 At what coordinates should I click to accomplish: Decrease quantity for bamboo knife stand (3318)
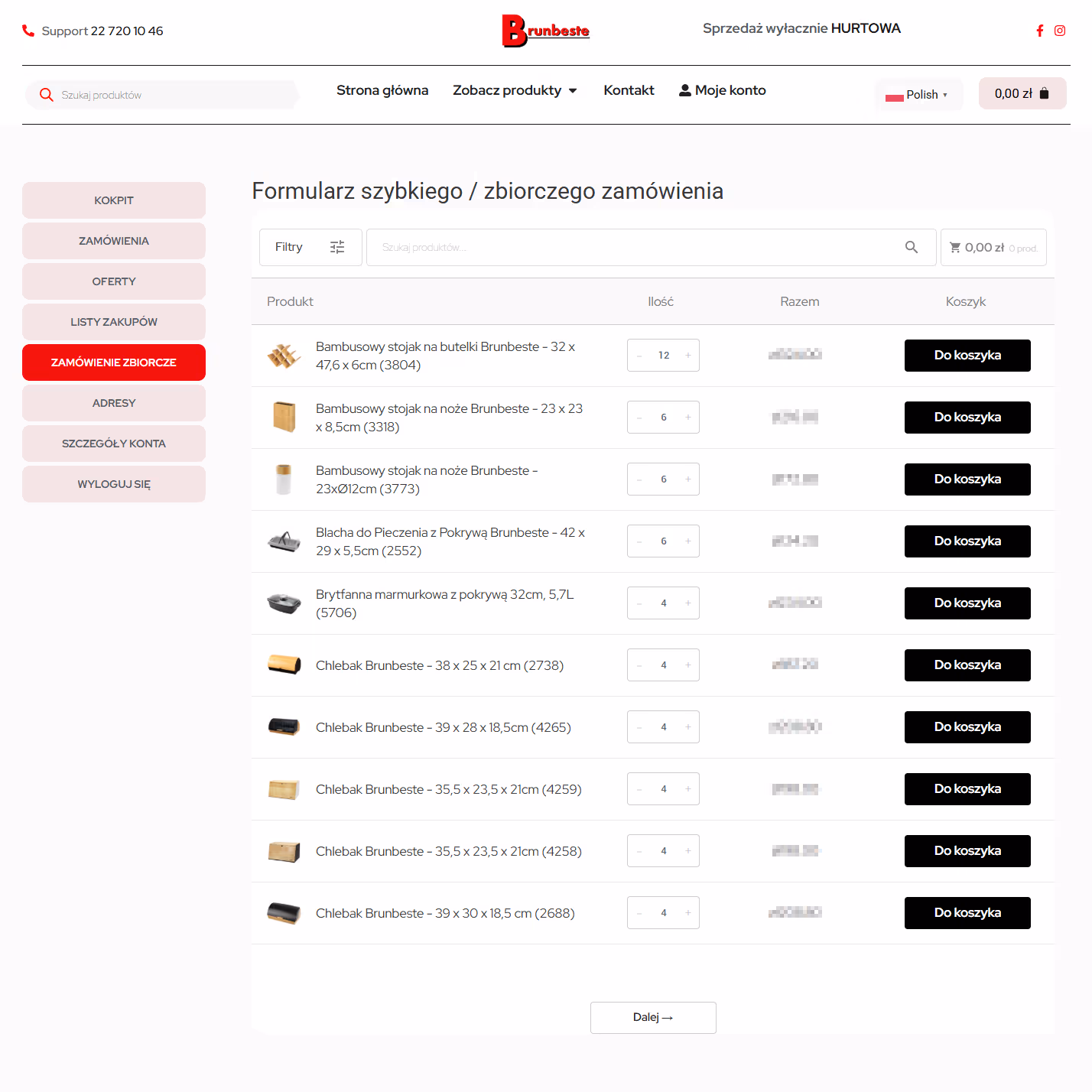(x=639, y=418)
